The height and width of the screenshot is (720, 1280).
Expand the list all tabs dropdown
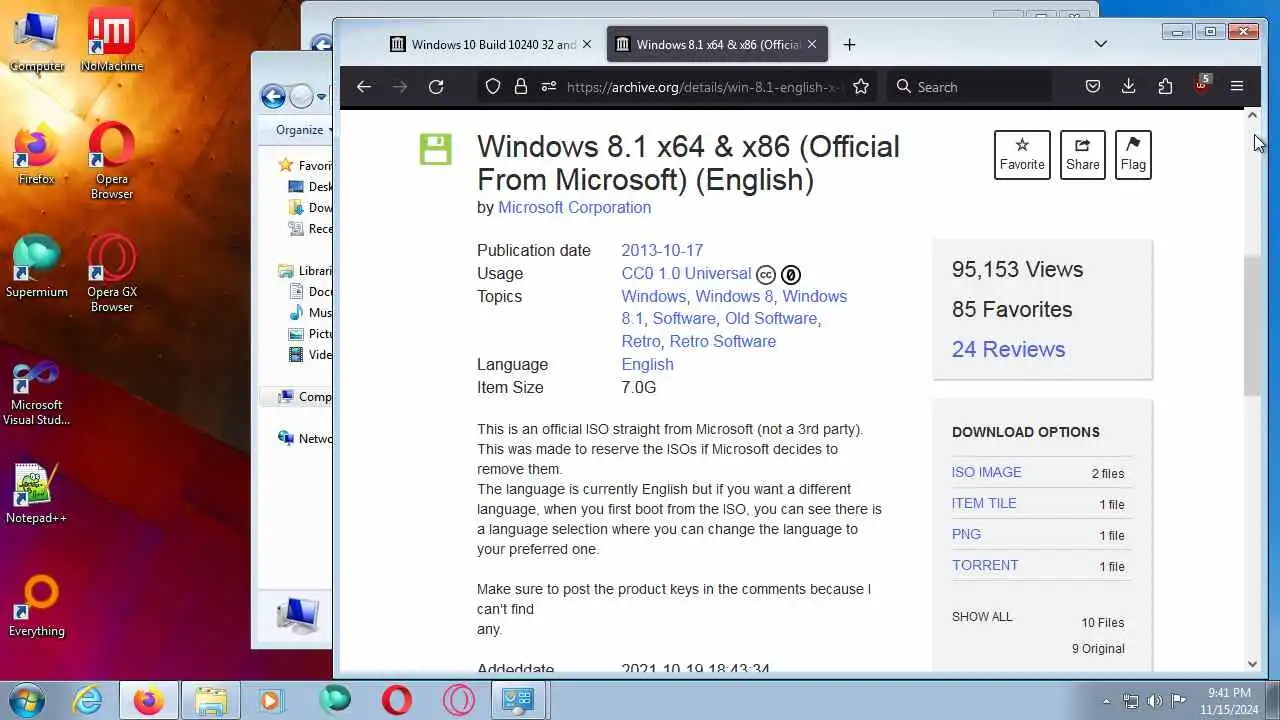pos(1101,44)
